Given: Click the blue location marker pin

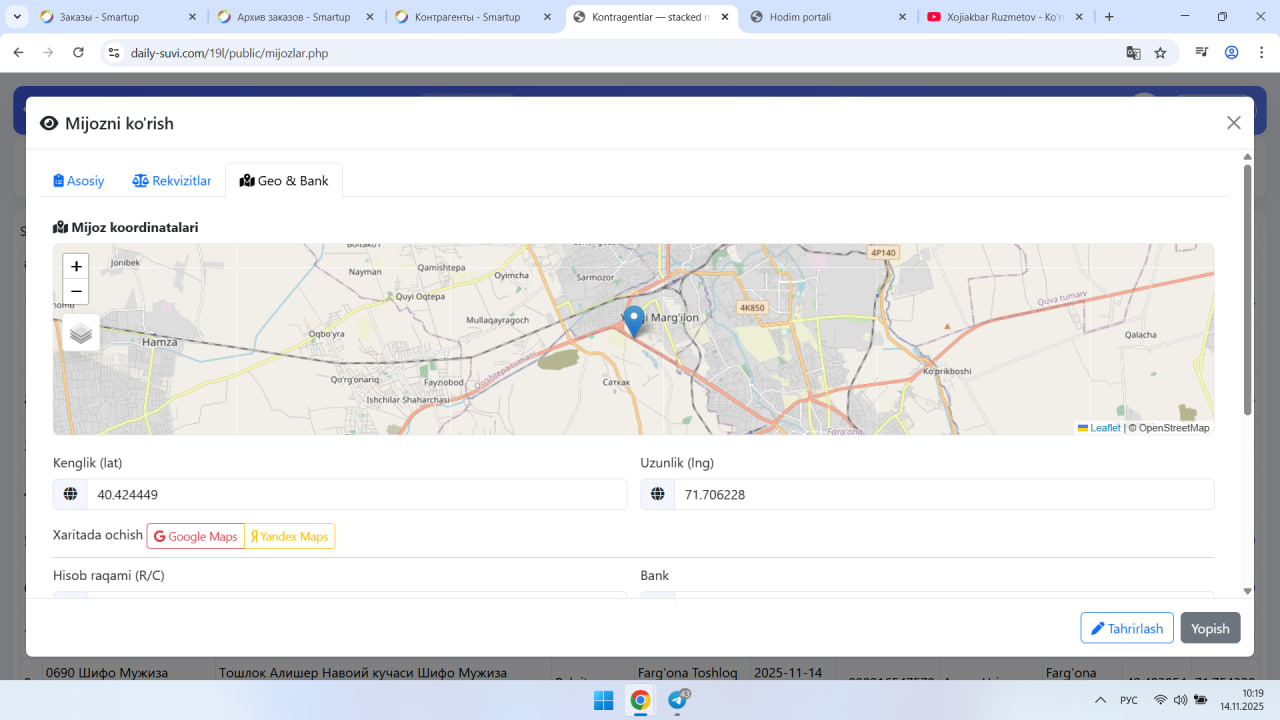Looking at the screenshot, I should (633, 320).
